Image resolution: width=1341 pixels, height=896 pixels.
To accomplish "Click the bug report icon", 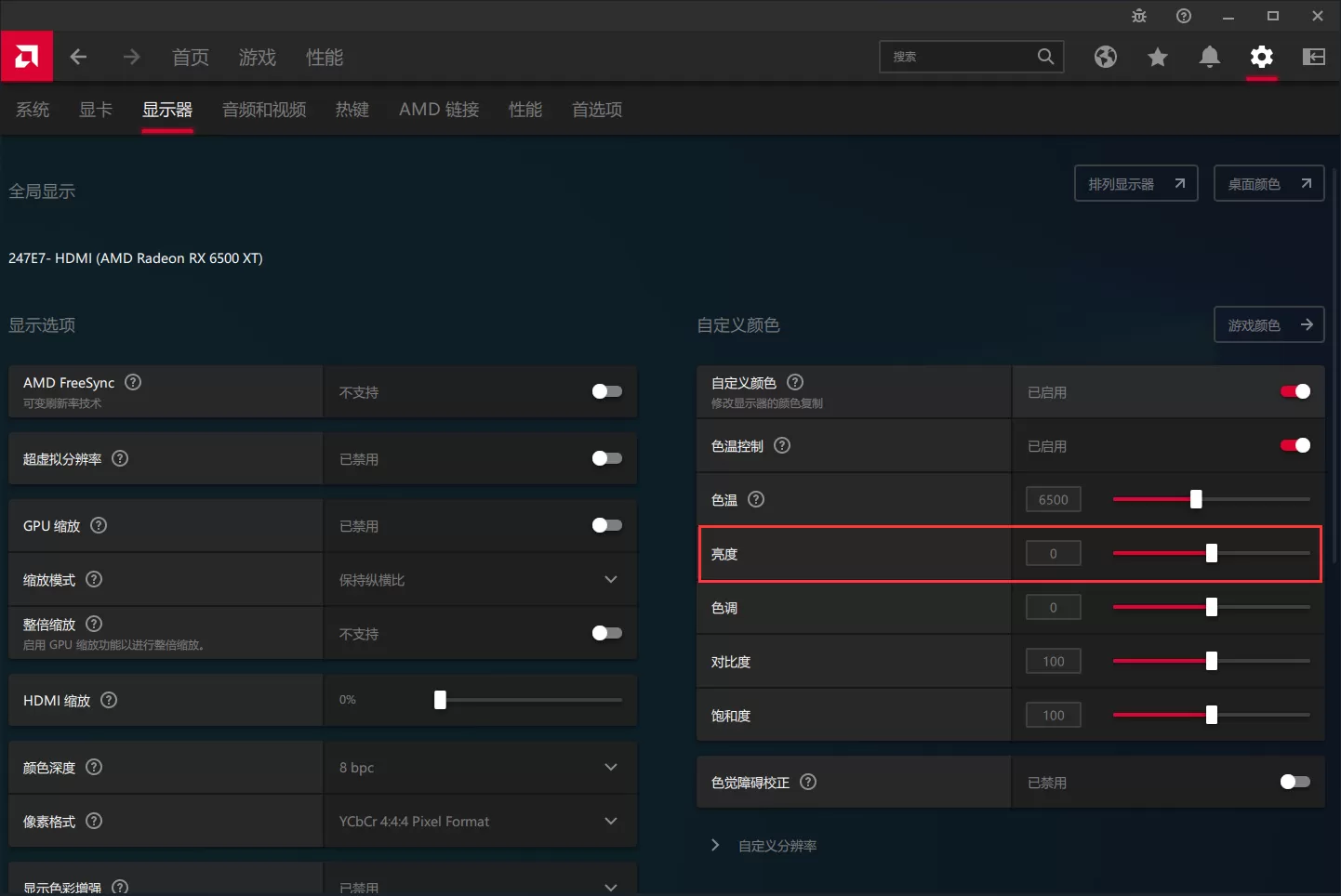I will [1138, 16].
